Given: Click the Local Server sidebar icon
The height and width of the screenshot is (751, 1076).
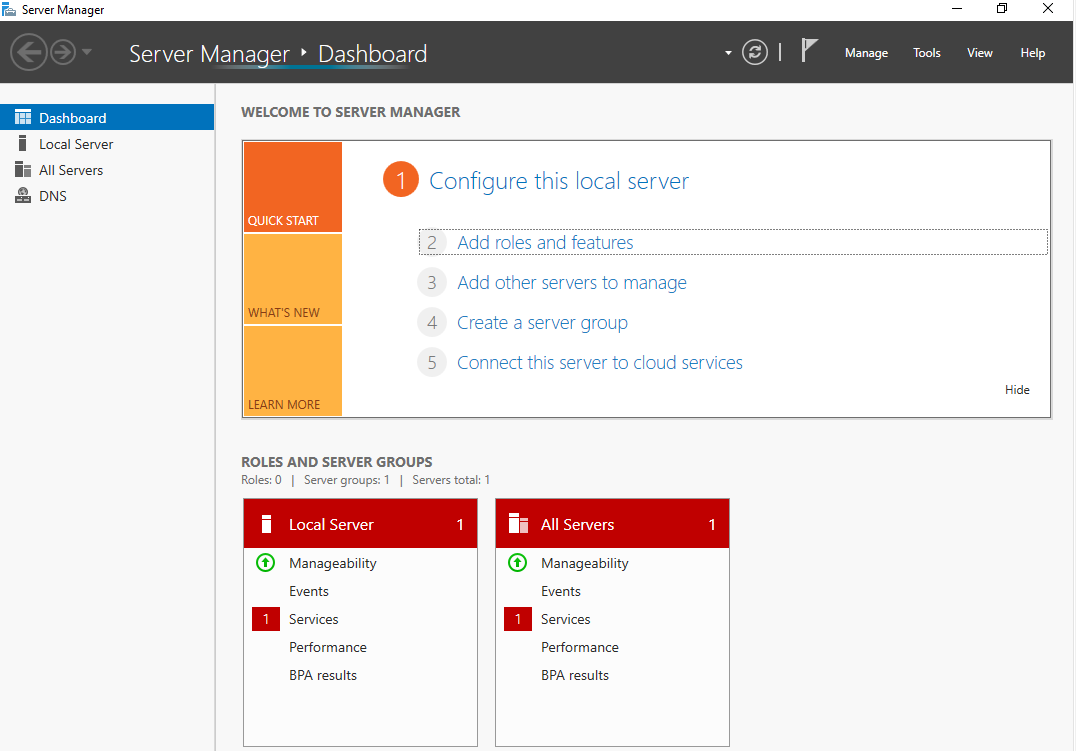Looking at the screenshot, I should click(23, 143).
